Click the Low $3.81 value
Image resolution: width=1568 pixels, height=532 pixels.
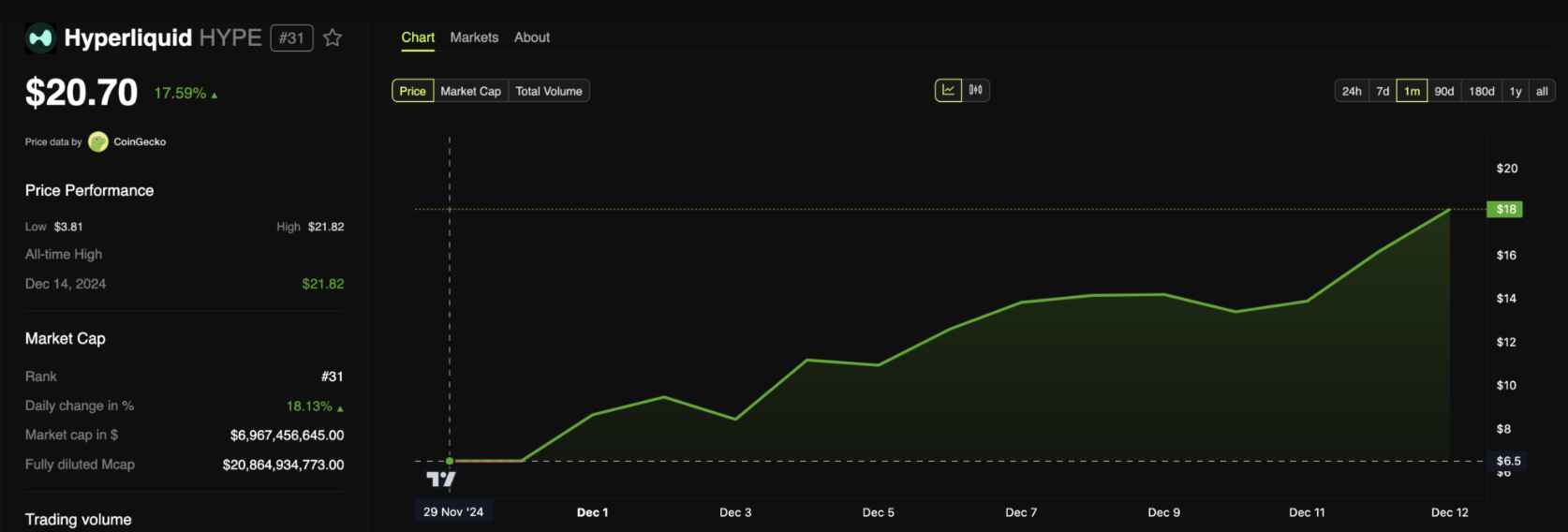pyautogui.click(x=68, y=227)
